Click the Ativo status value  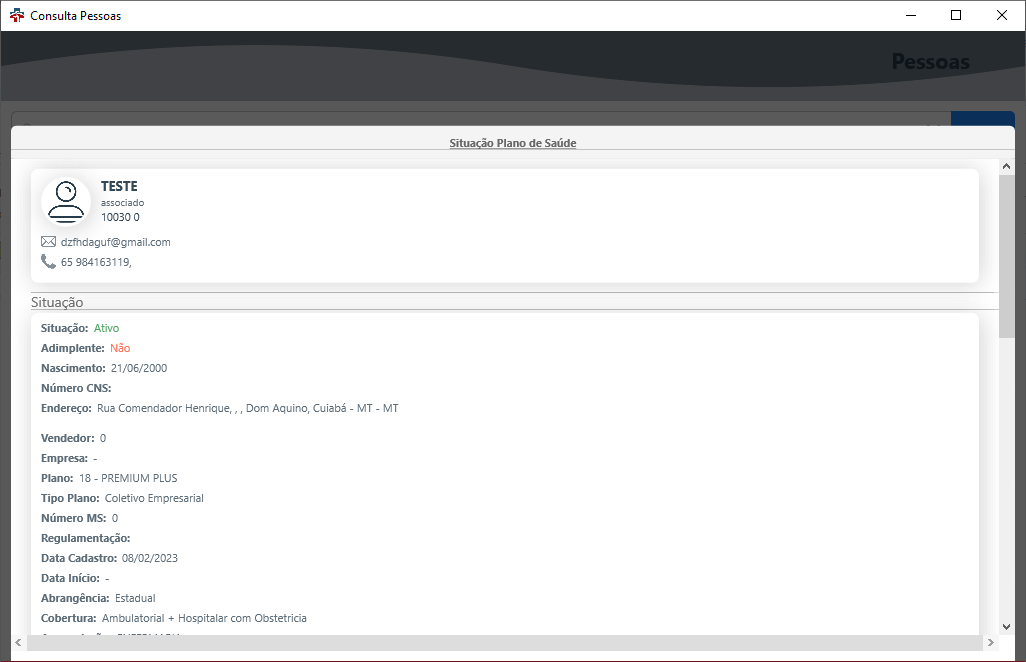[x=107, y=328]
